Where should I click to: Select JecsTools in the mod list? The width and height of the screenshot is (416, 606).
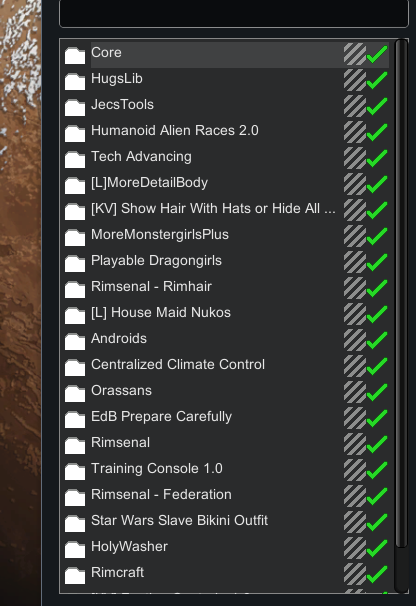click(x=122, y=104)
